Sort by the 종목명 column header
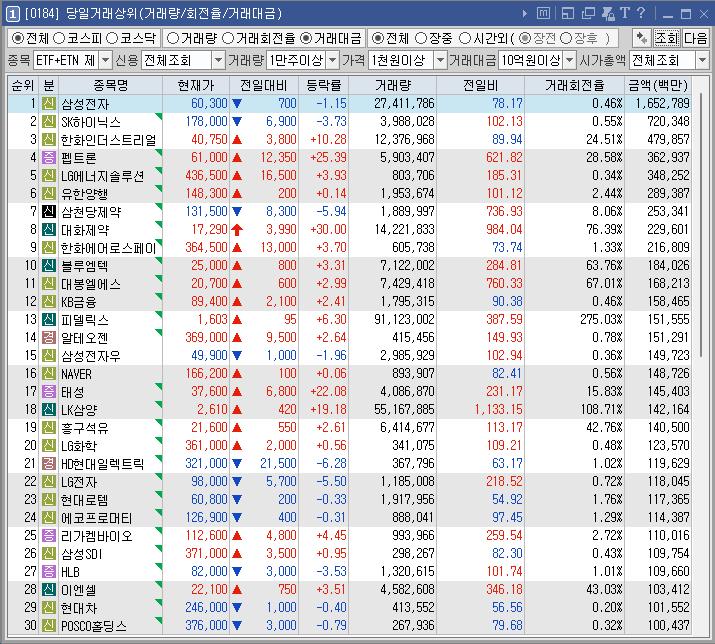Image resolution: width=715 pixels, height=644 pixels. pos(110,85)
